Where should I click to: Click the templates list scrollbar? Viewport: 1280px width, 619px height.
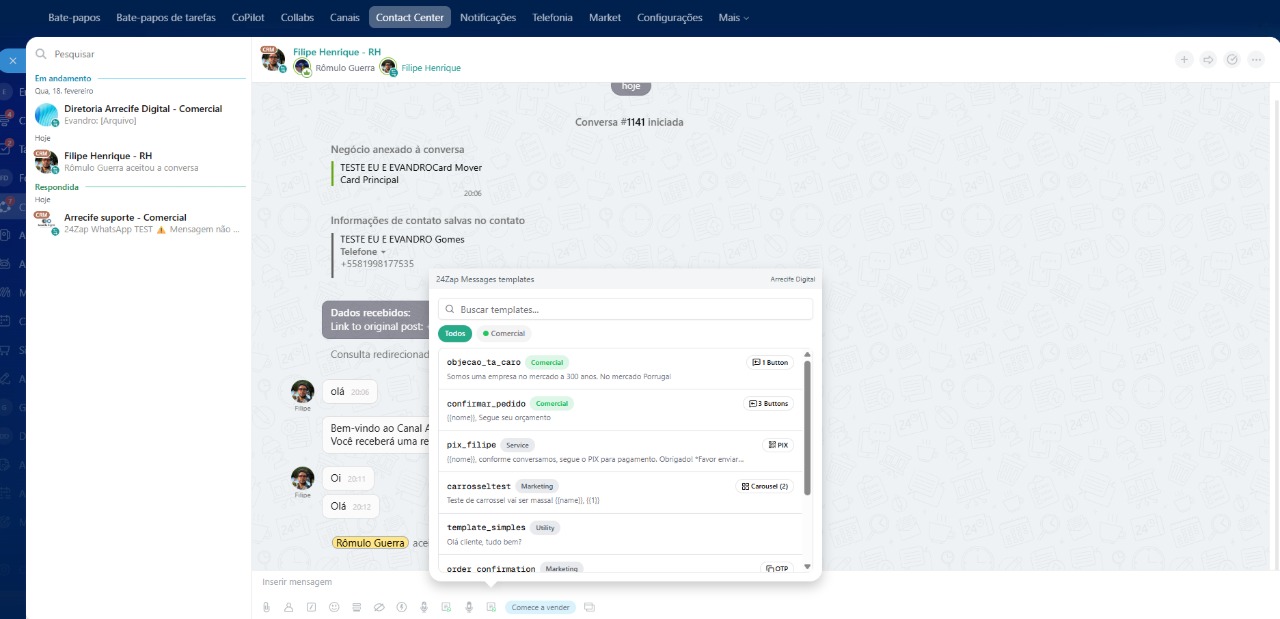tap(807, 428)
